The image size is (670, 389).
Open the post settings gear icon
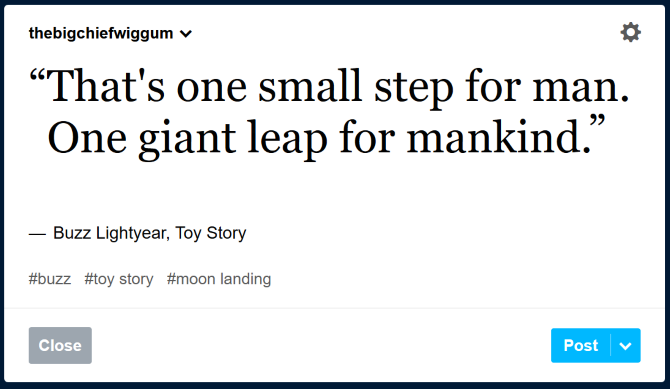pos(630,32)
